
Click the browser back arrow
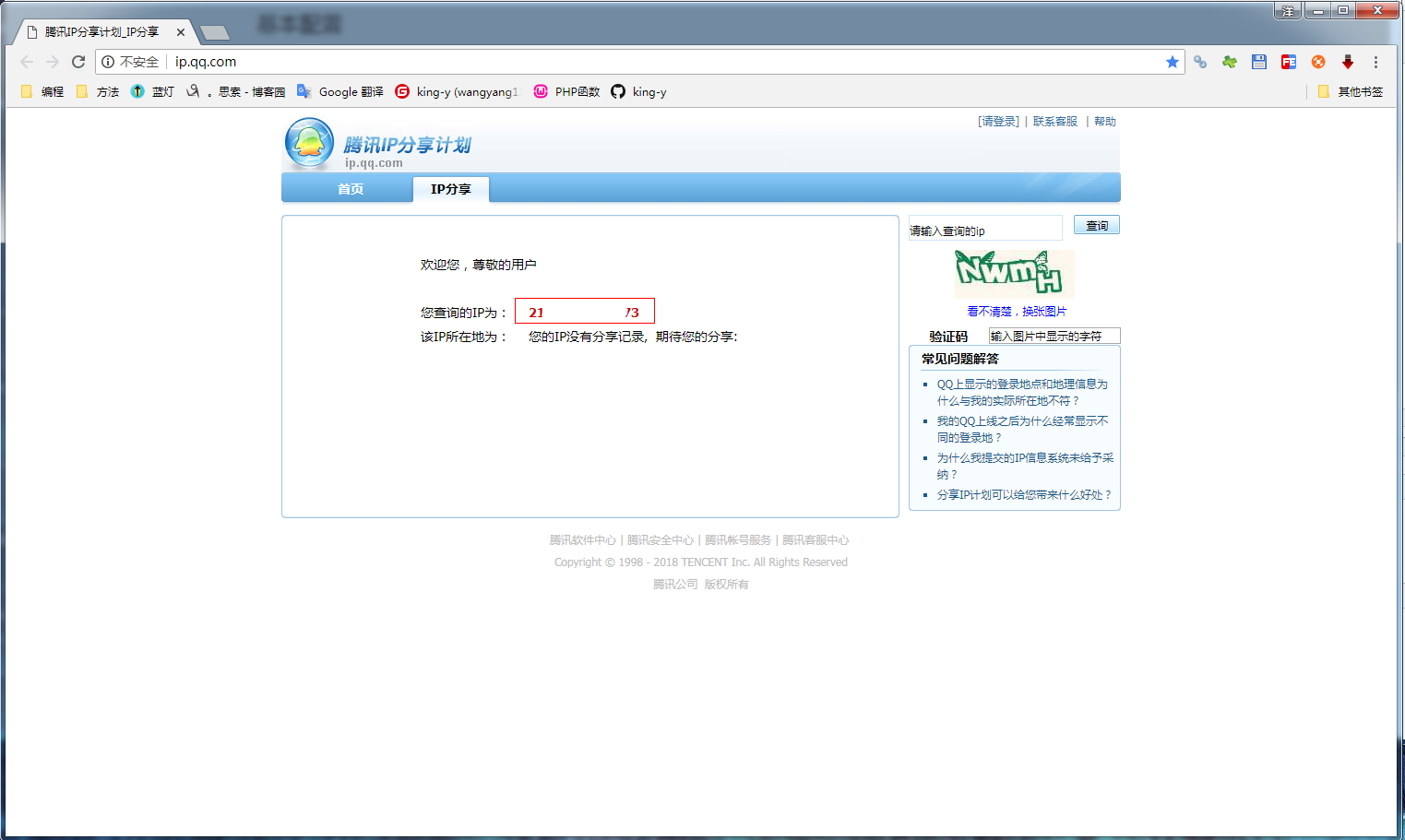(x=26, y=62)
